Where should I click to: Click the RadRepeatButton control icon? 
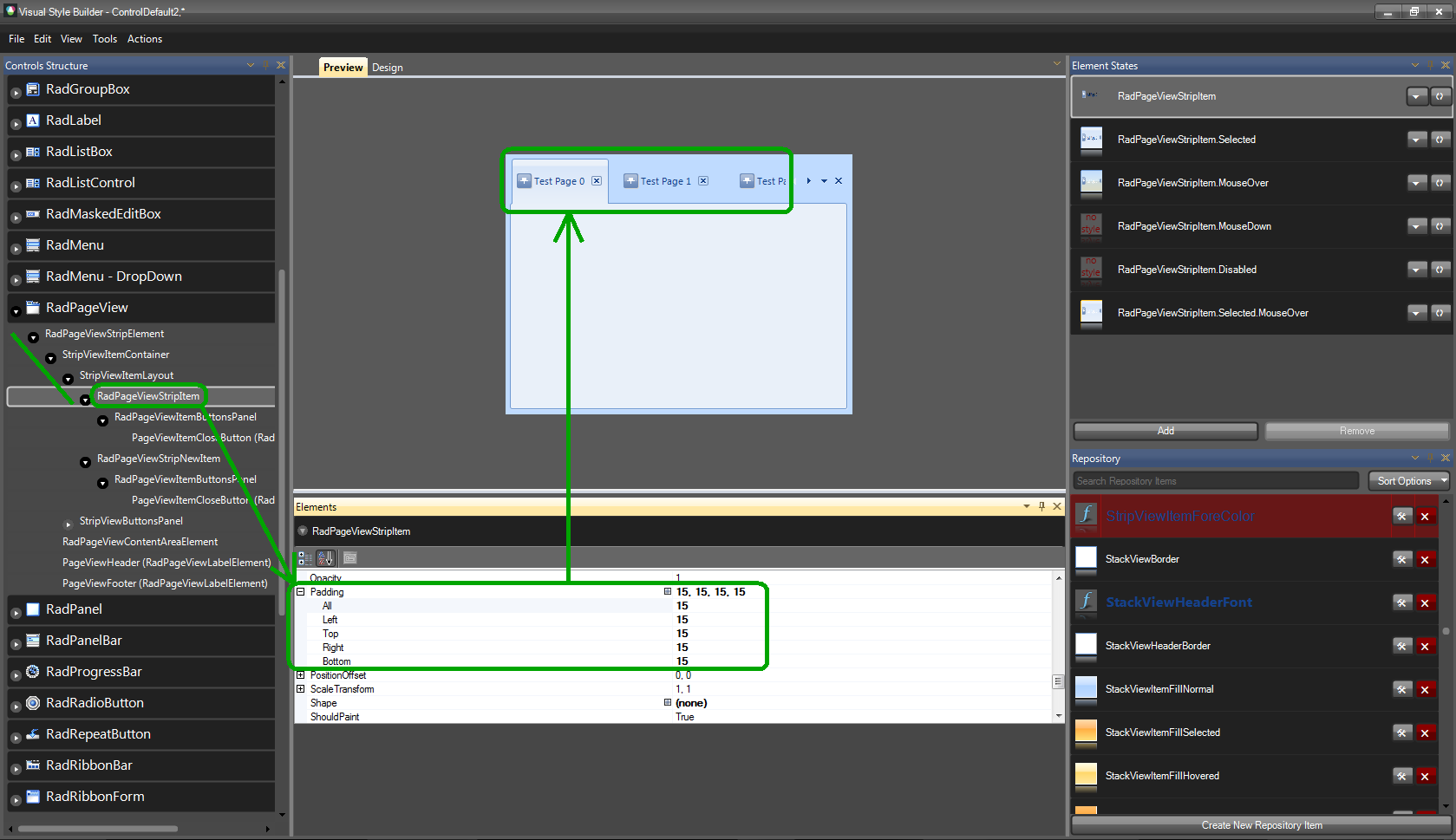(x=33, y=734)
